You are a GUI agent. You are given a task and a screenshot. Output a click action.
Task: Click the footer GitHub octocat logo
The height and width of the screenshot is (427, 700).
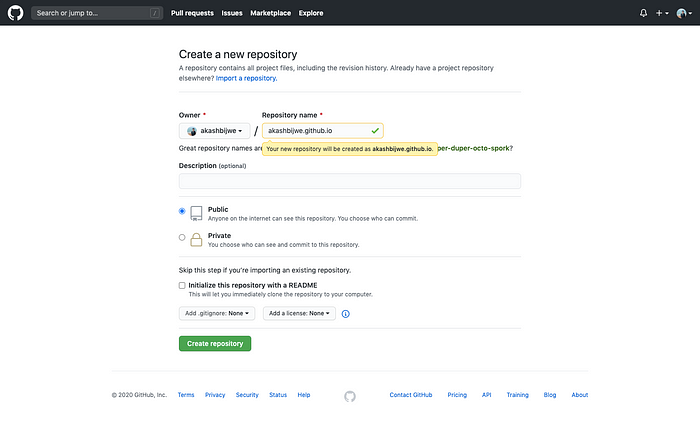(350, 396)
